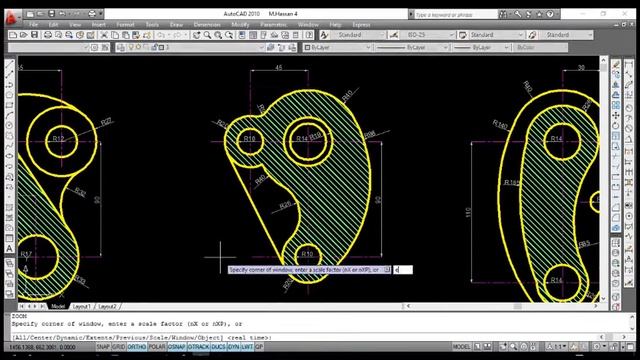Screen dimensions: 640x360
Task: Select the Line tool in Draw toolbar
Action: (9, 64)
